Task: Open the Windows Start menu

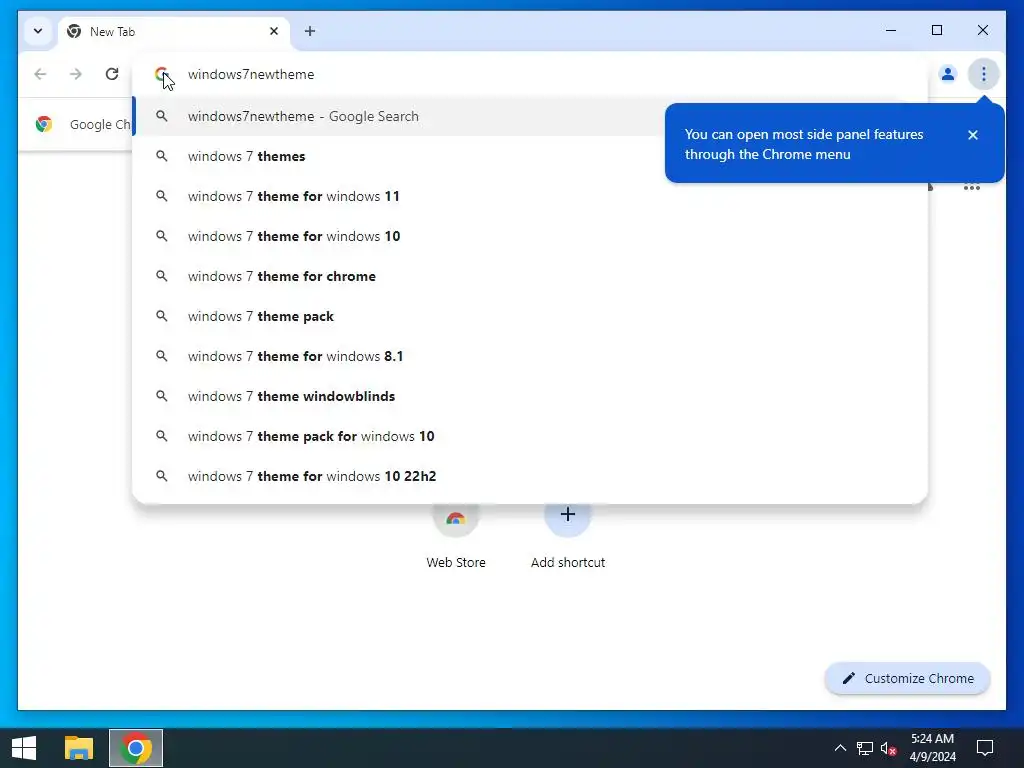Action: pyautogui.click(x=24, y=748)
